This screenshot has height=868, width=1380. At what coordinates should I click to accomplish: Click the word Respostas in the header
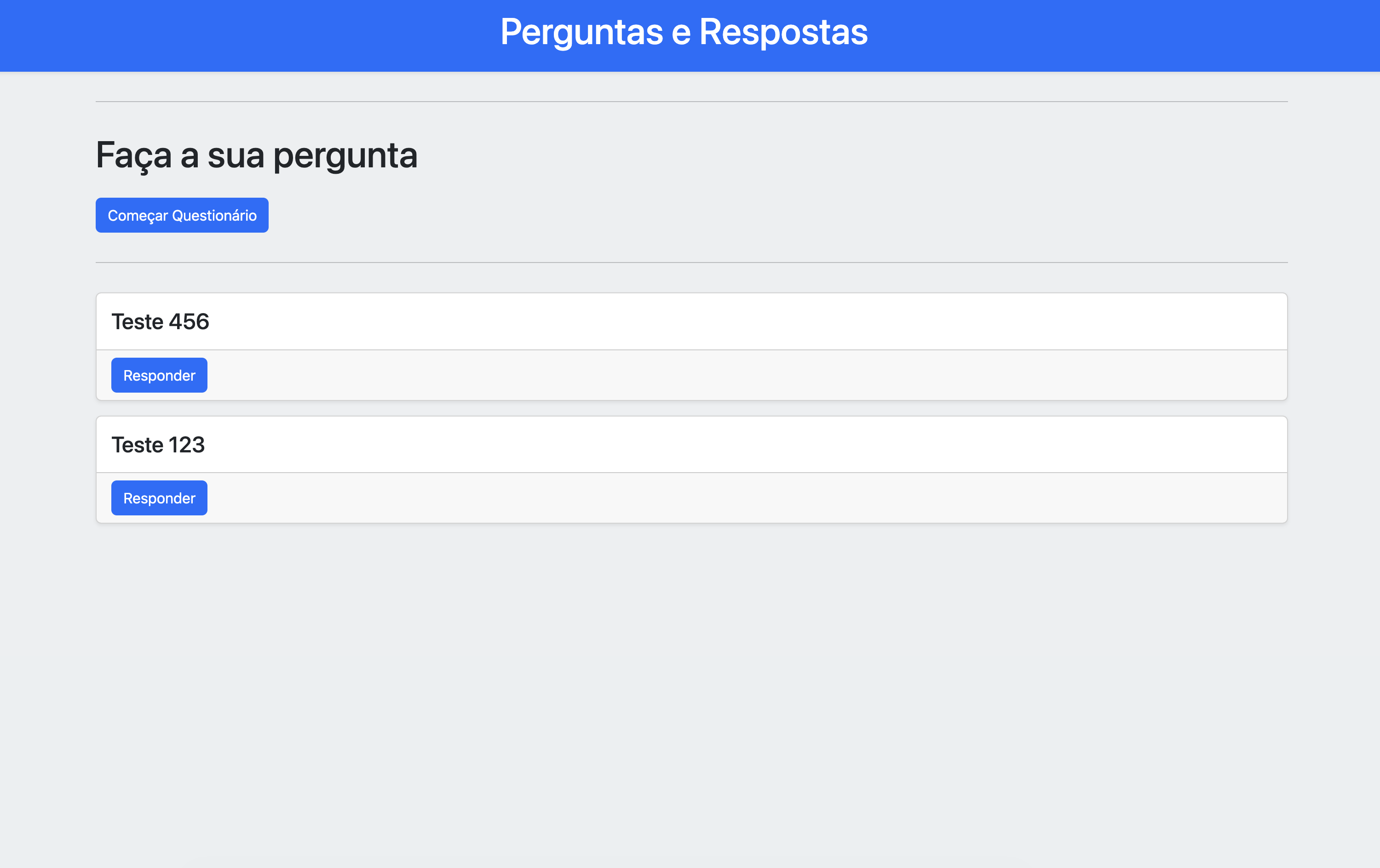783,32
